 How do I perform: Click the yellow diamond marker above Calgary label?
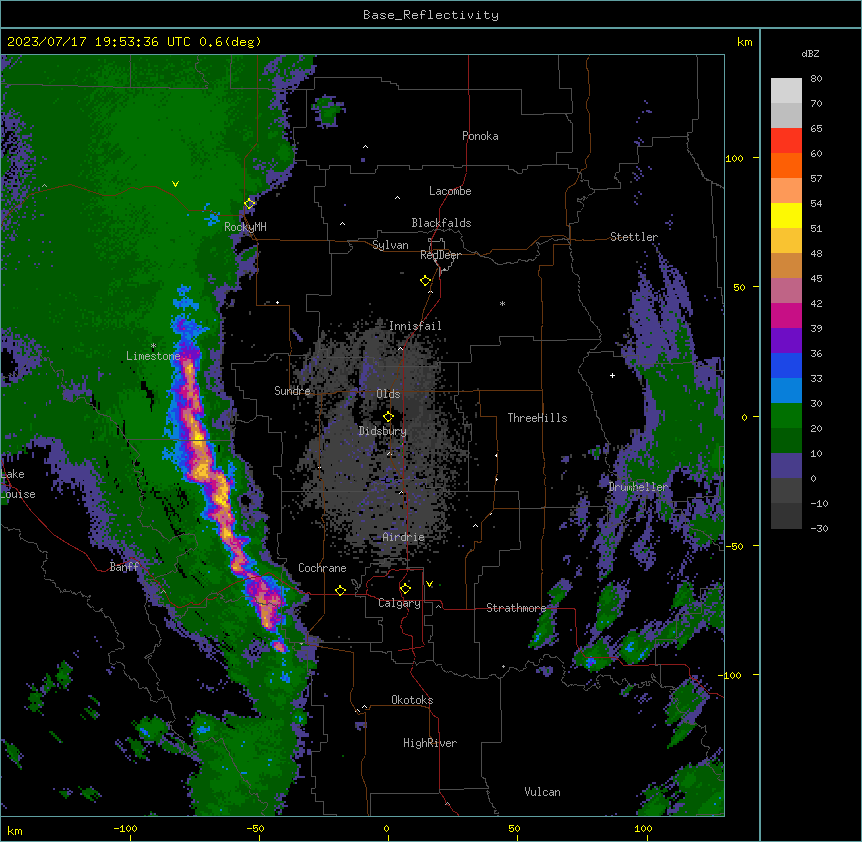pyautogui.click(x=405, y=589)
